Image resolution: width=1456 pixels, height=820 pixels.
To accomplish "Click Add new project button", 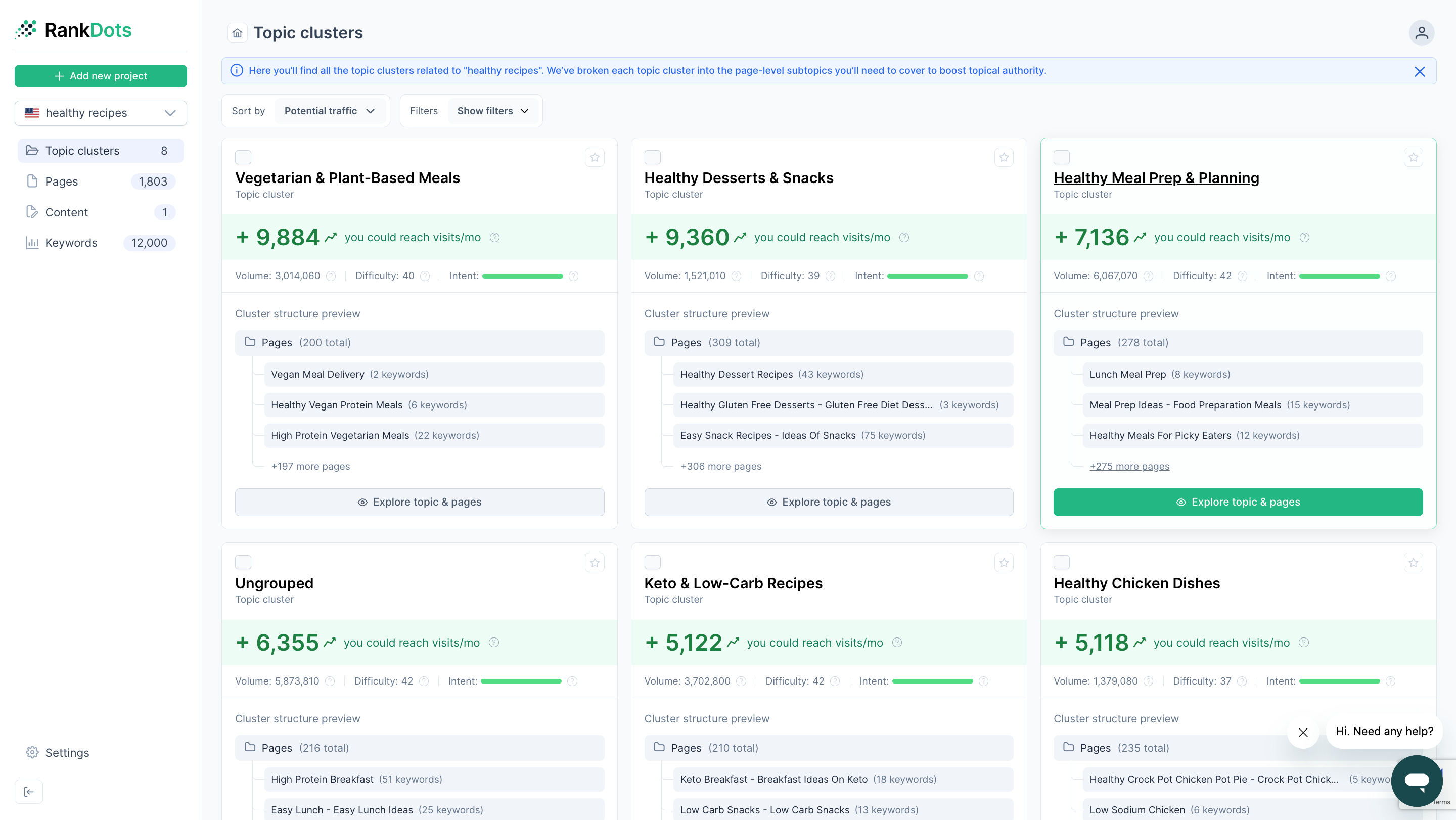I will [x=101, y=76].
